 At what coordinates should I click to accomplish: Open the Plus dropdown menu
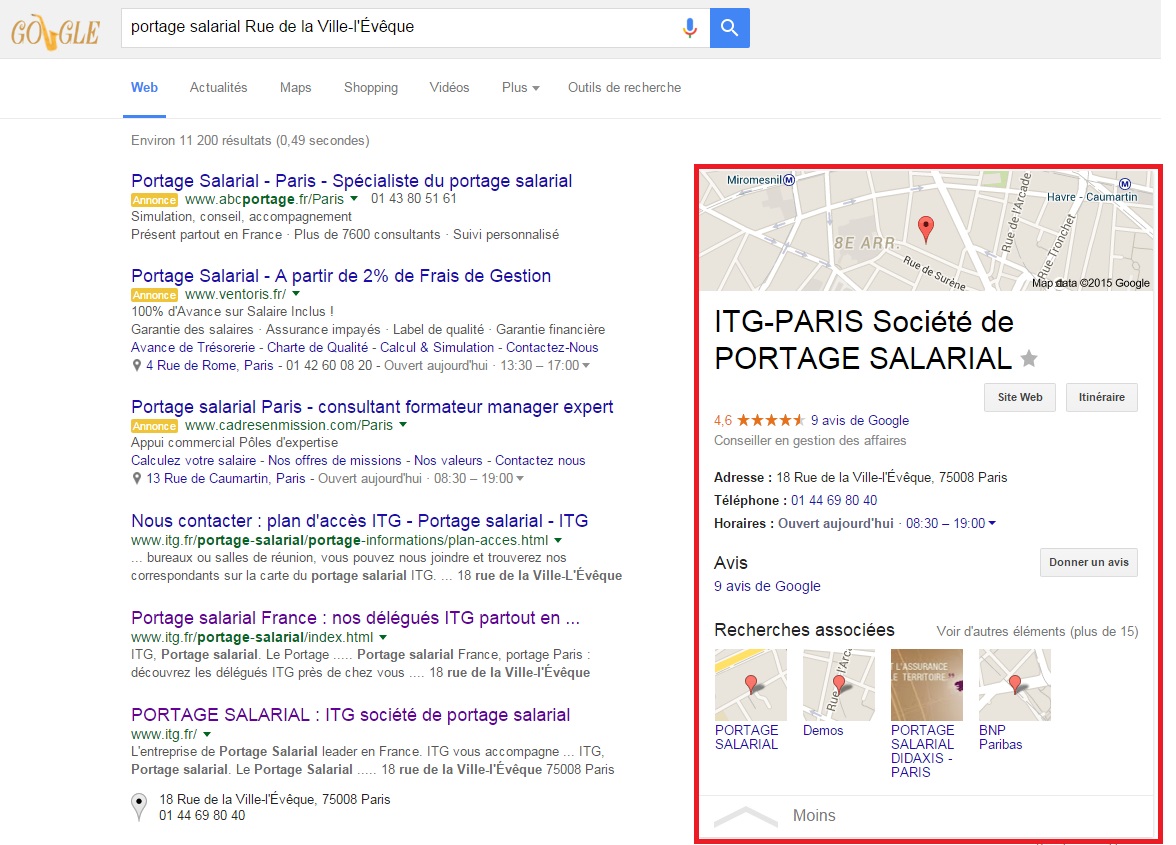[x=520, y=88]
